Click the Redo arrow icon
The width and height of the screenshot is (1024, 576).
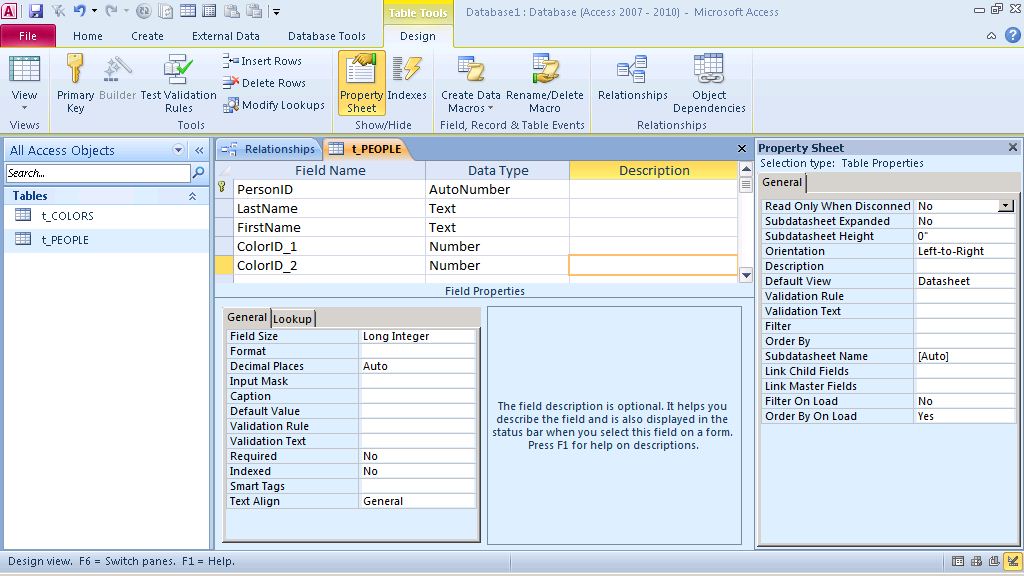(111, 11)
